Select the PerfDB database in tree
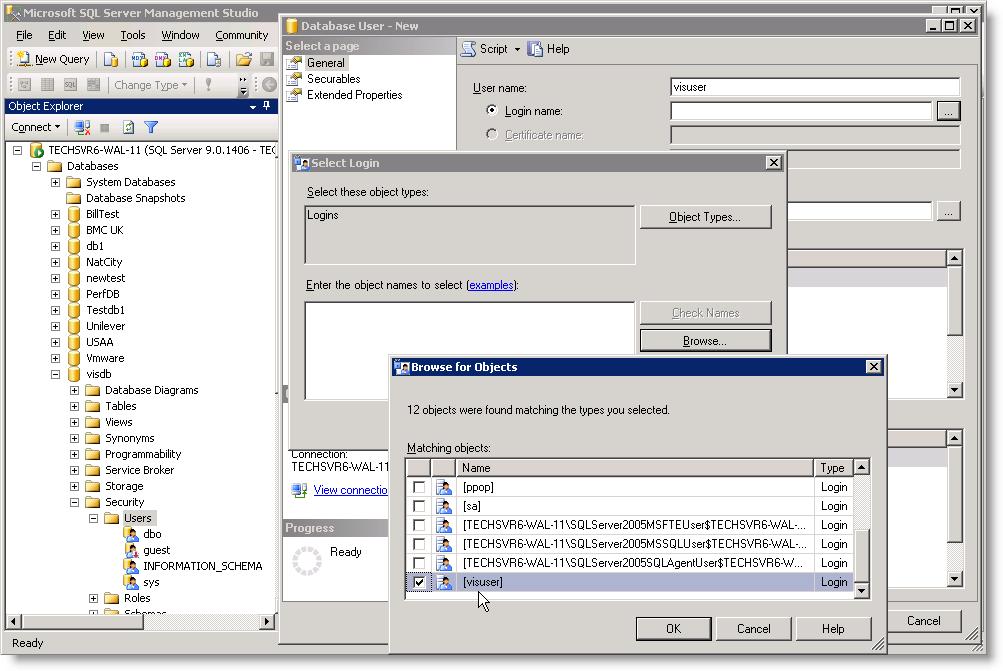This screenshot has width=1003, height=671. click(102, 294)
